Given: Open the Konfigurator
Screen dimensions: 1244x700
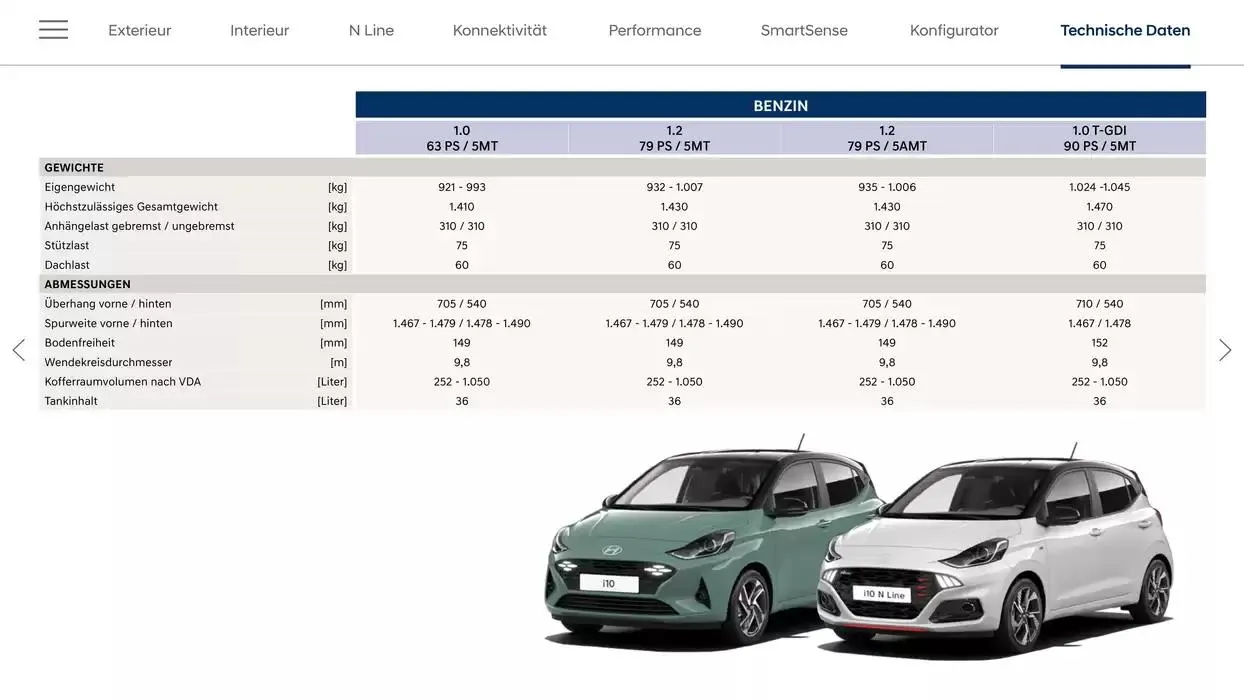Looking at the screenshot, I should [953, 29].
